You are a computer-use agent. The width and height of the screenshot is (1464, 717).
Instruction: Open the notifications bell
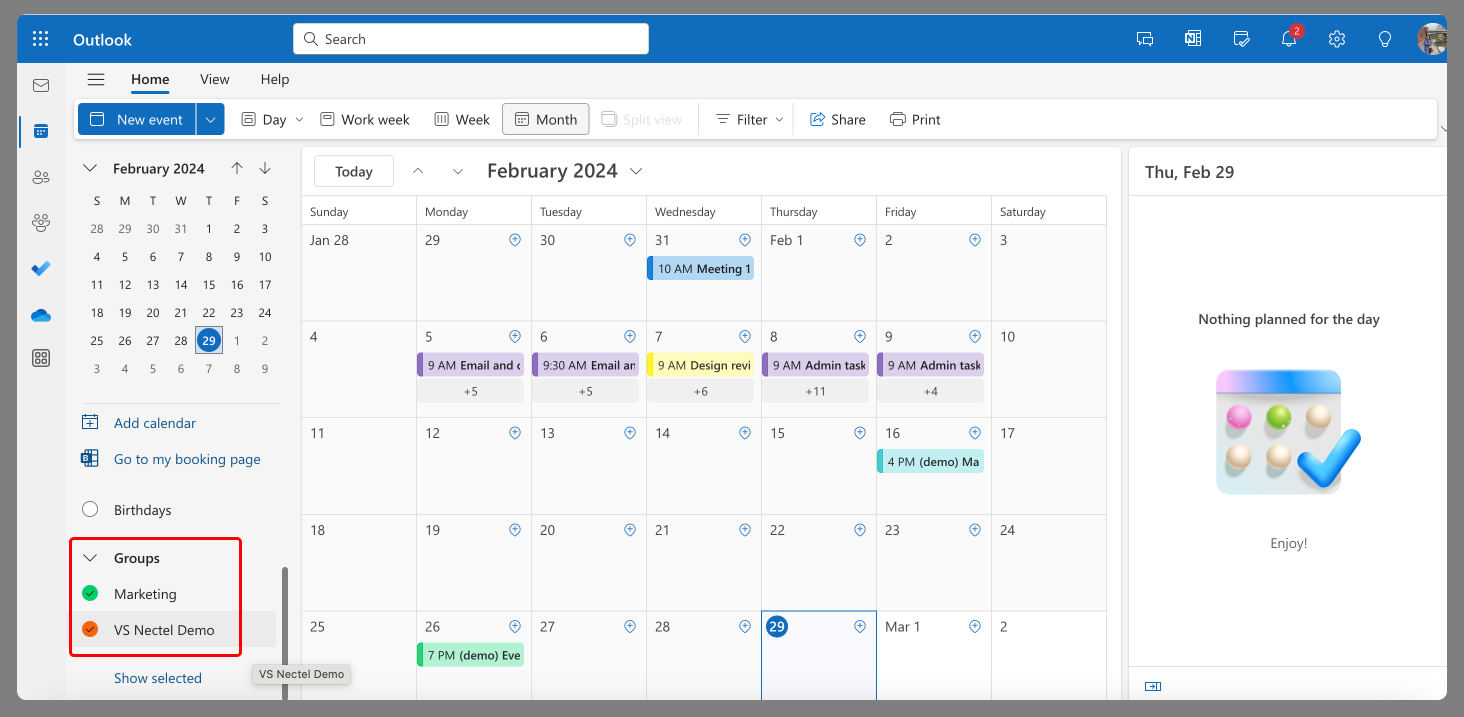pos(1288,38)
